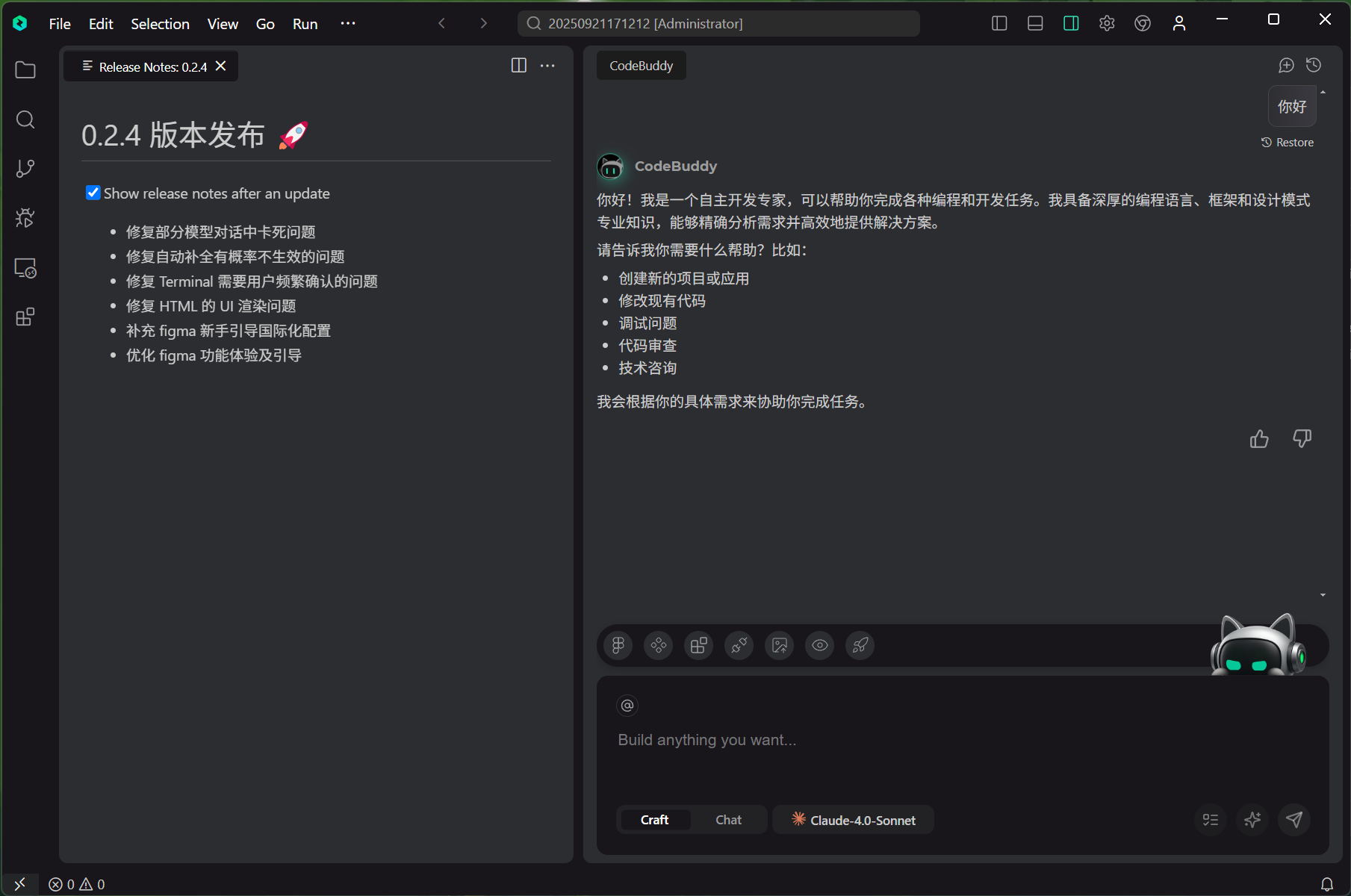The image size is (1351, 896).
Task: Open Run and Debug in the sidebar
Action: coord(25,217)
